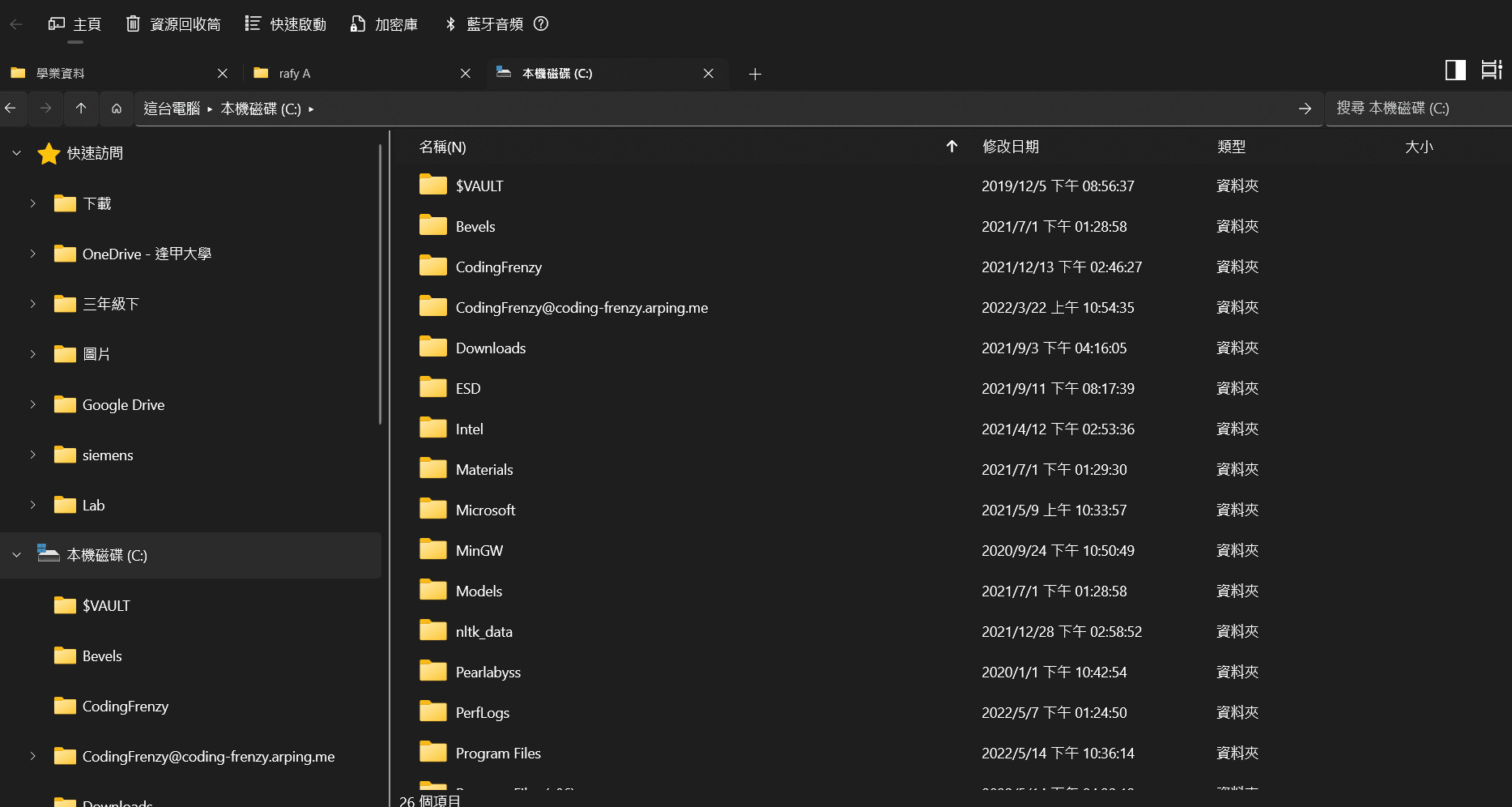
Task: Navigate forward in address bar
Action: (x=46, y=109)
